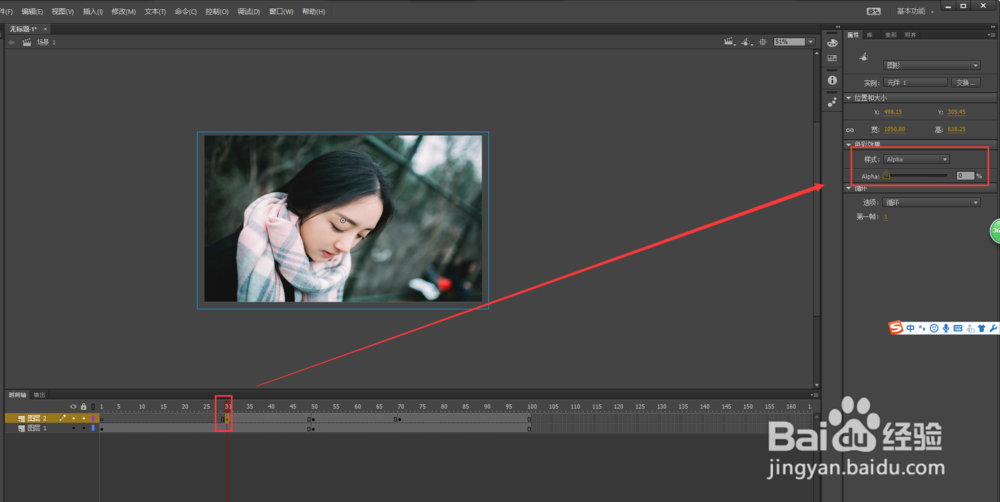Open the 图形 symbol type dropdown

tap(932, 65)
